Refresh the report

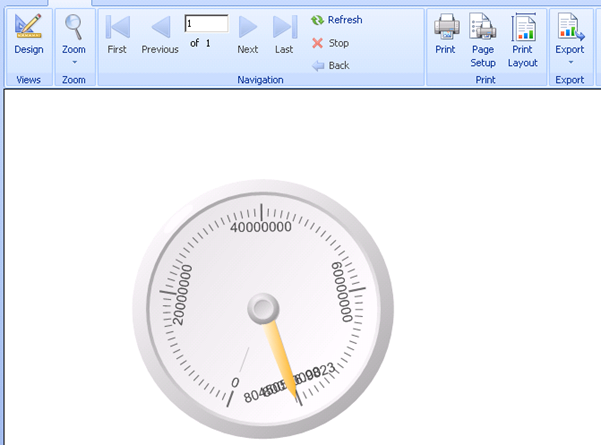point(336,20)
